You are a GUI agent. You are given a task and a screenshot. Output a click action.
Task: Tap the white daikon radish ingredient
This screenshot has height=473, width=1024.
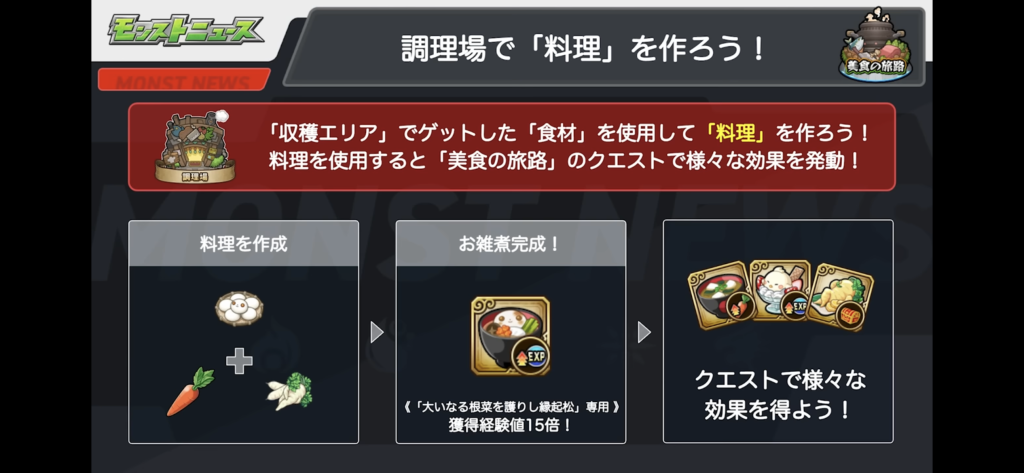point(289,392)
